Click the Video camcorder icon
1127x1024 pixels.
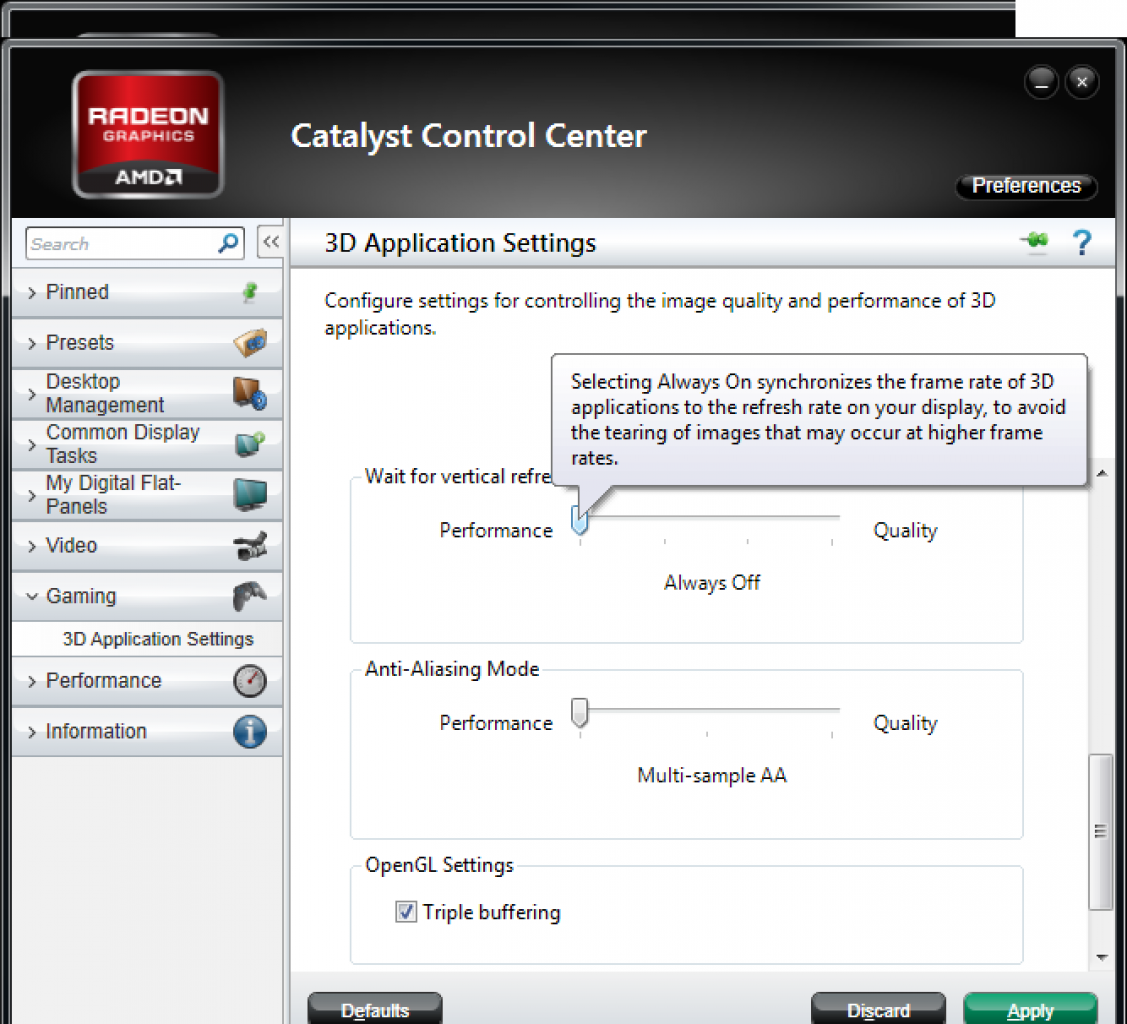(x=249, y=545)
